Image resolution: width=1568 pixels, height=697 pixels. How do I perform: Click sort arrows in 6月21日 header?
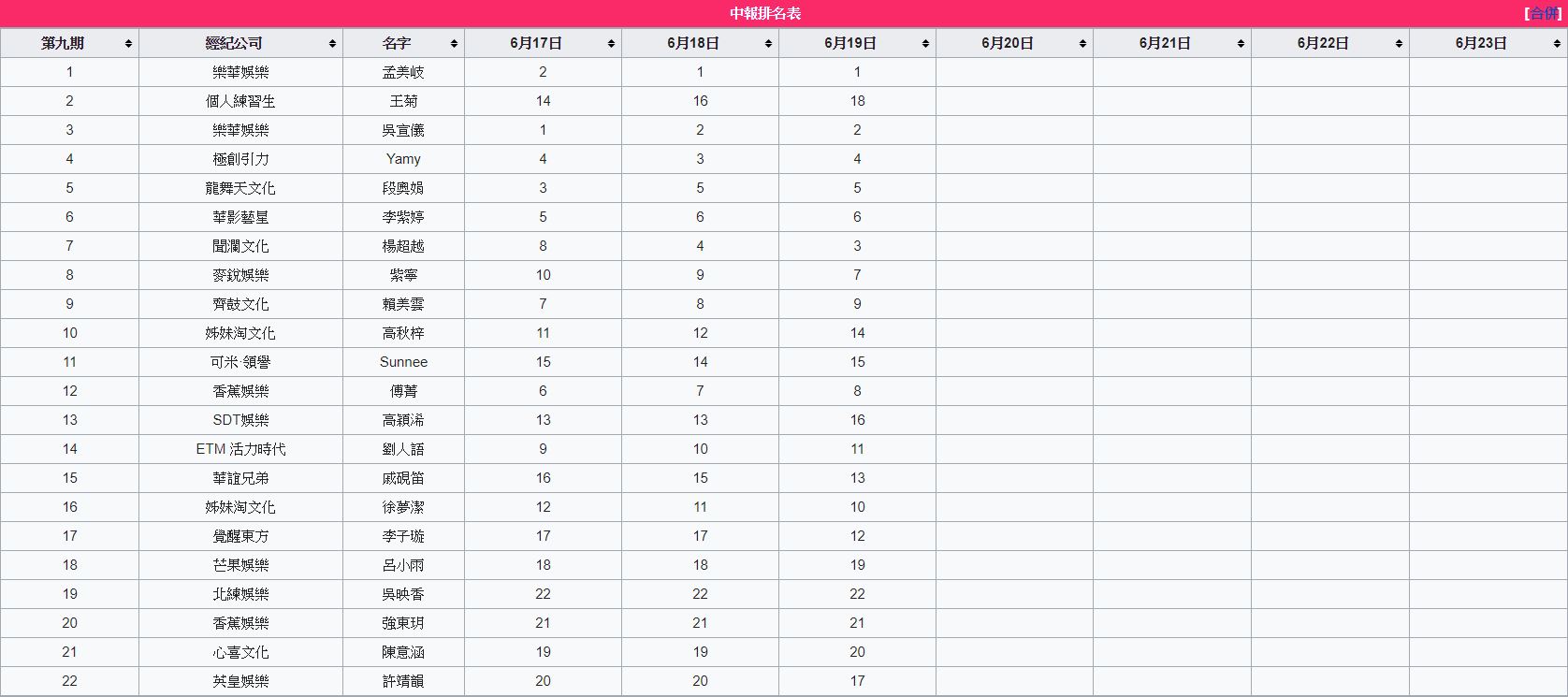pyautogui.click(x=1241, y=44)
